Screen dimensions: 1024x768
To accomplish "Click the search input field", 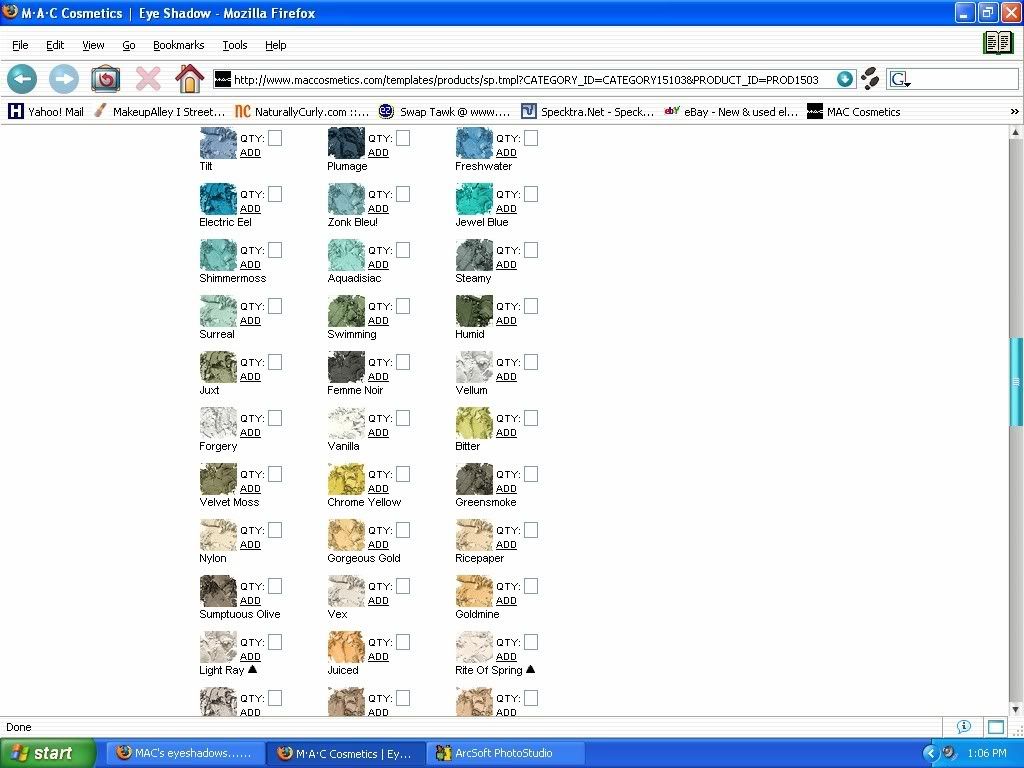I will click(965, 80).
